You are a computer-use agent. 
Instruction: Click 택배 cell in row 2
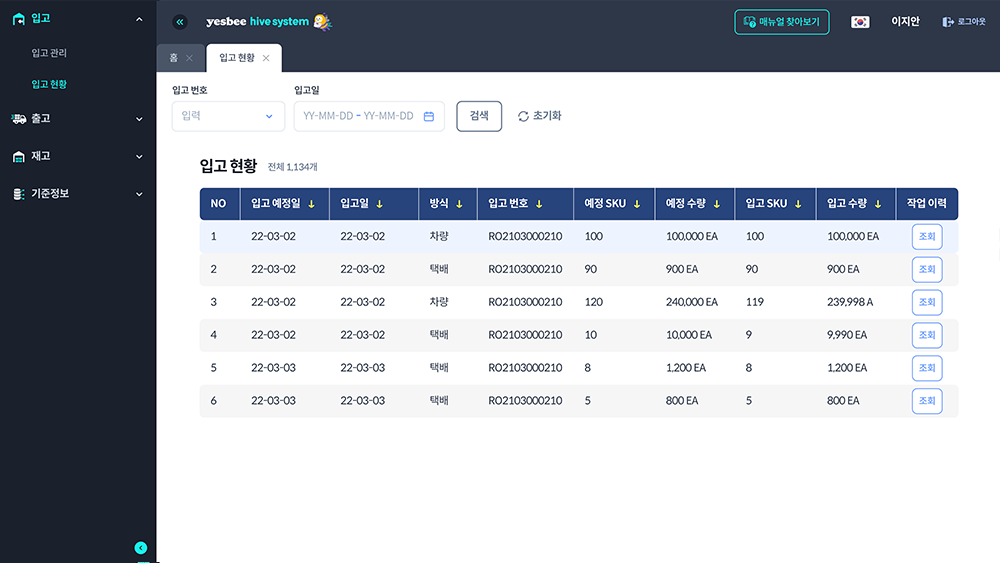pyautogui.click(x=439, y=270)
